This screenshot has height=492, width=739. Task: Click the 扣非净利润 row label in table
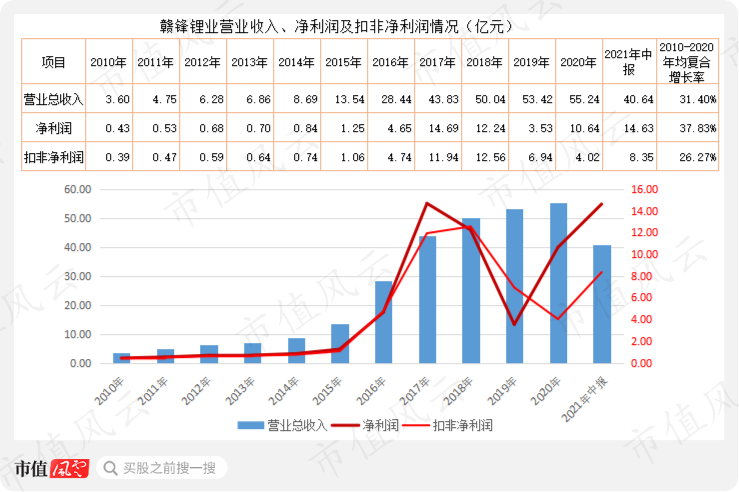click(x=53, y=157)
